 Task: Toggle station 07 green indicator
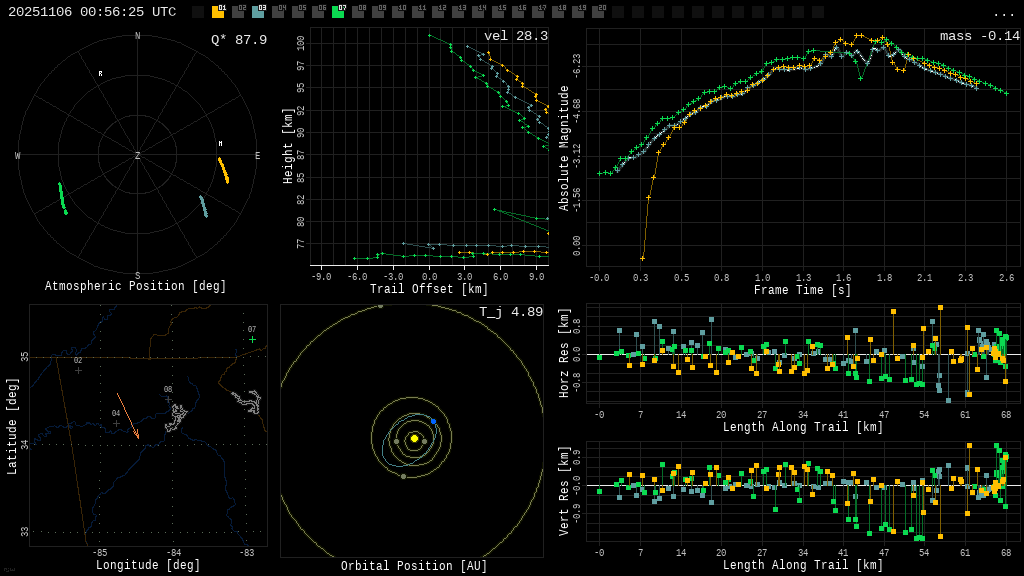pos(338,12)
